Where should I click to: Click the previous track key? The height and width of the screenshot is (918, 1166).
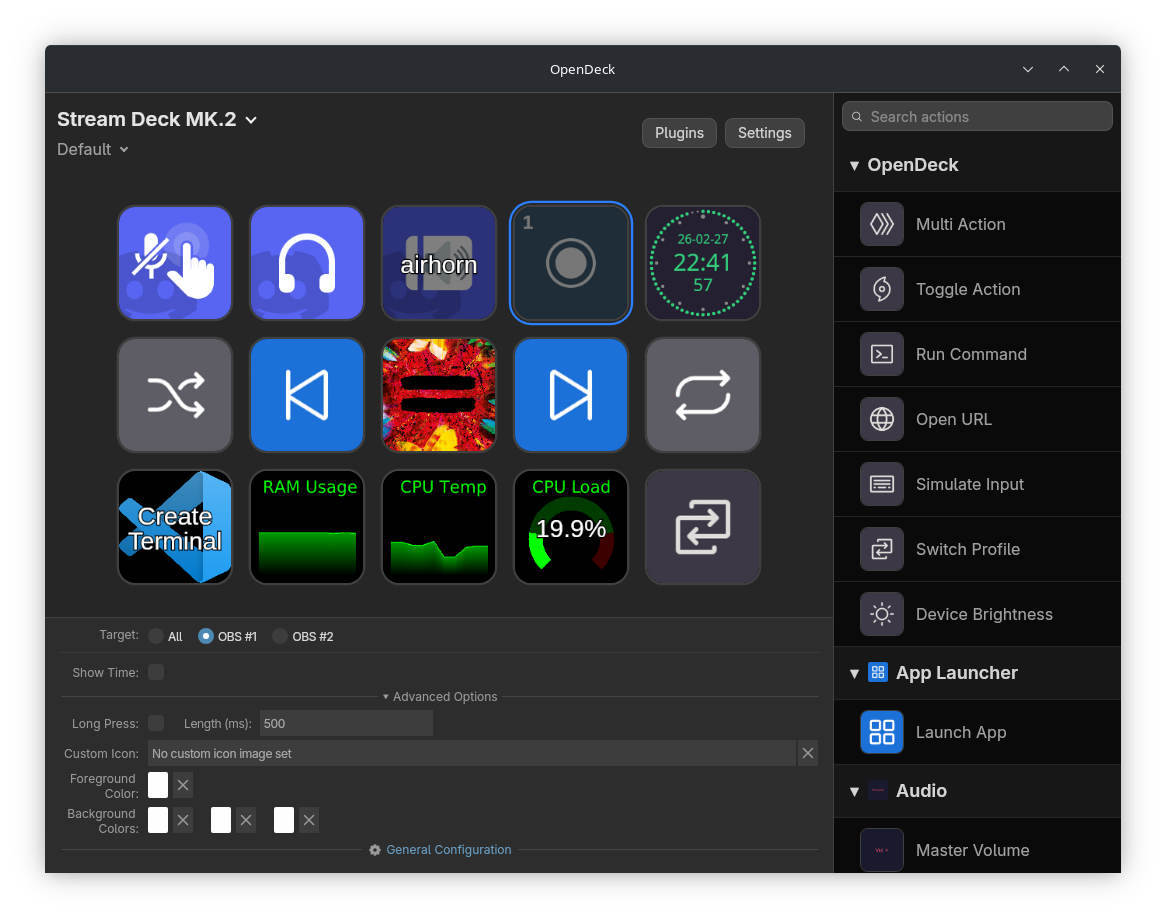(307, 395)
